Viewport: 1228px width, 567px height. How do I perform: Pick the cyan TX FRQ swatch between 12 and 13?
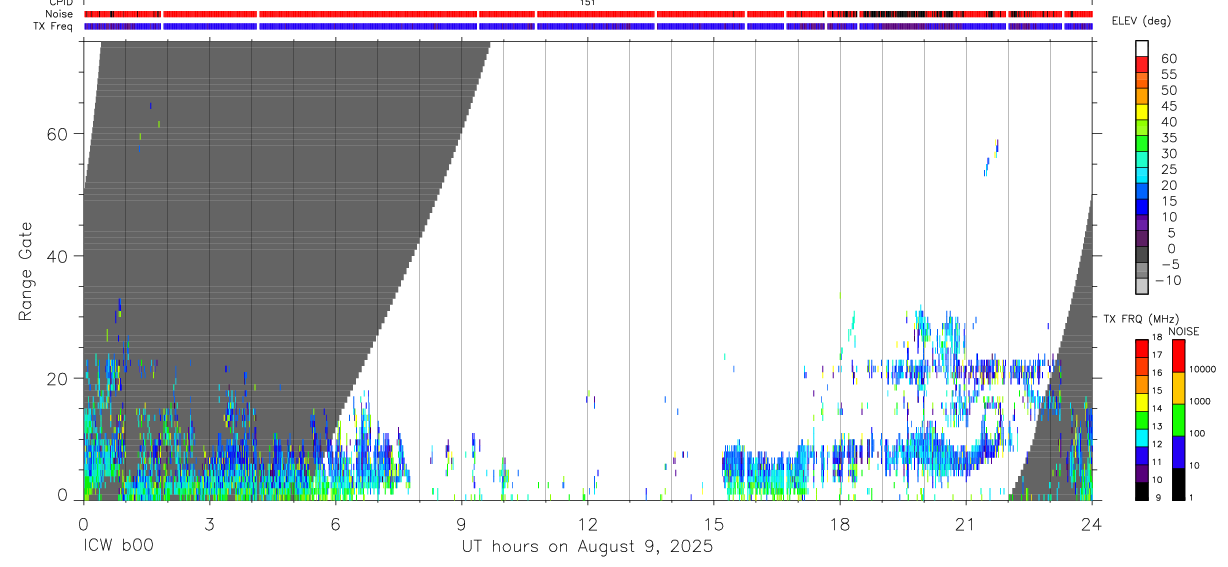click(1142, 437)
